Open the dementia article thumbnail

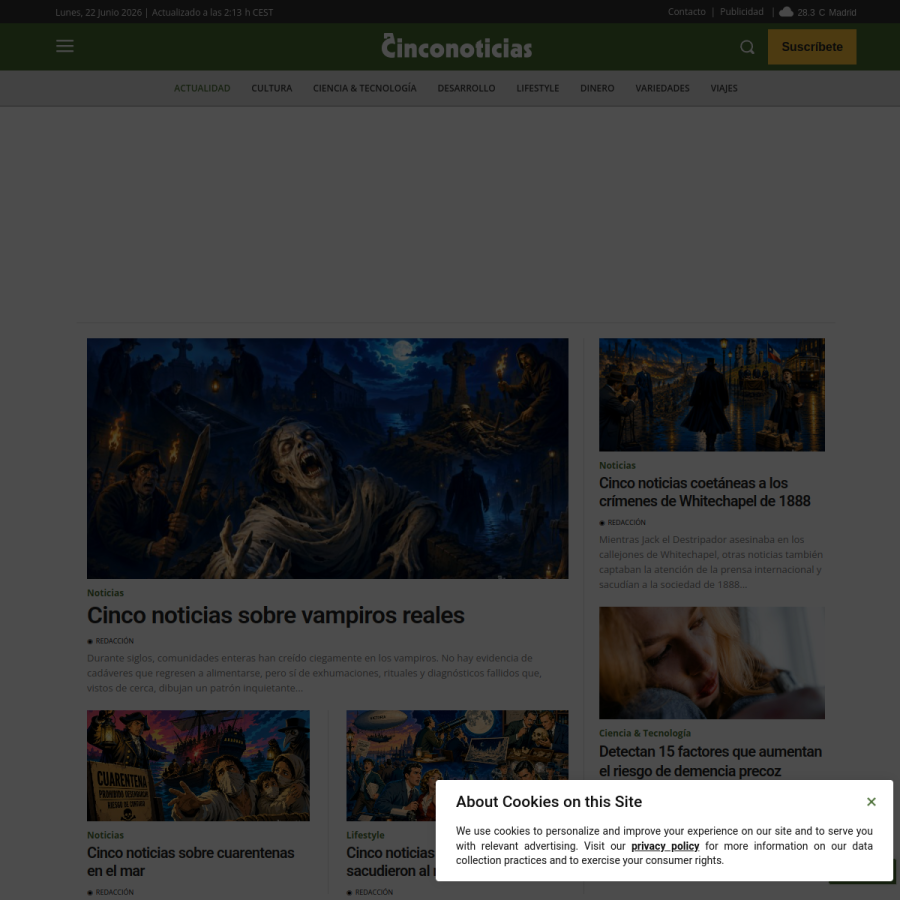(712, 663)
